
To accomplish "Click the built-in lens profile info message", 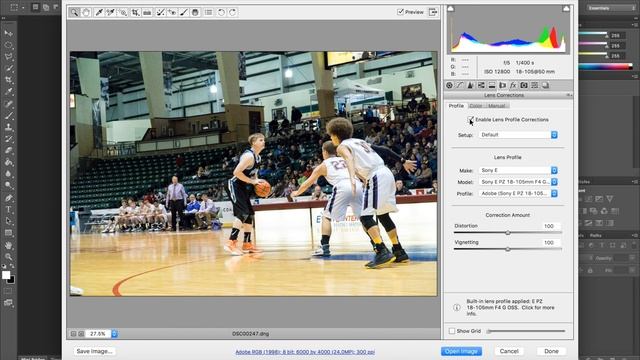I will click(x=510, y=307).
